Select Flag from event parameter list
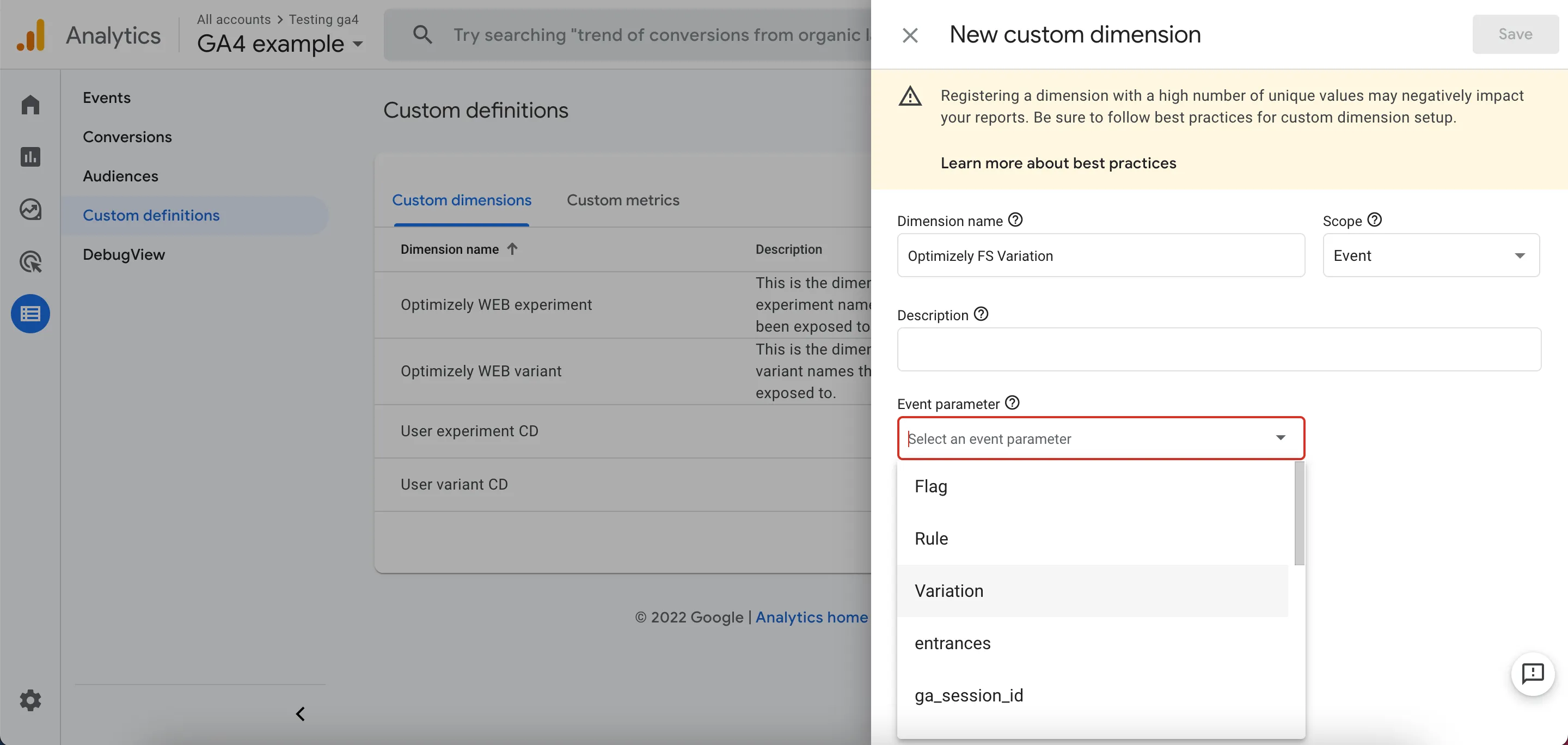 click(1093, 486)
